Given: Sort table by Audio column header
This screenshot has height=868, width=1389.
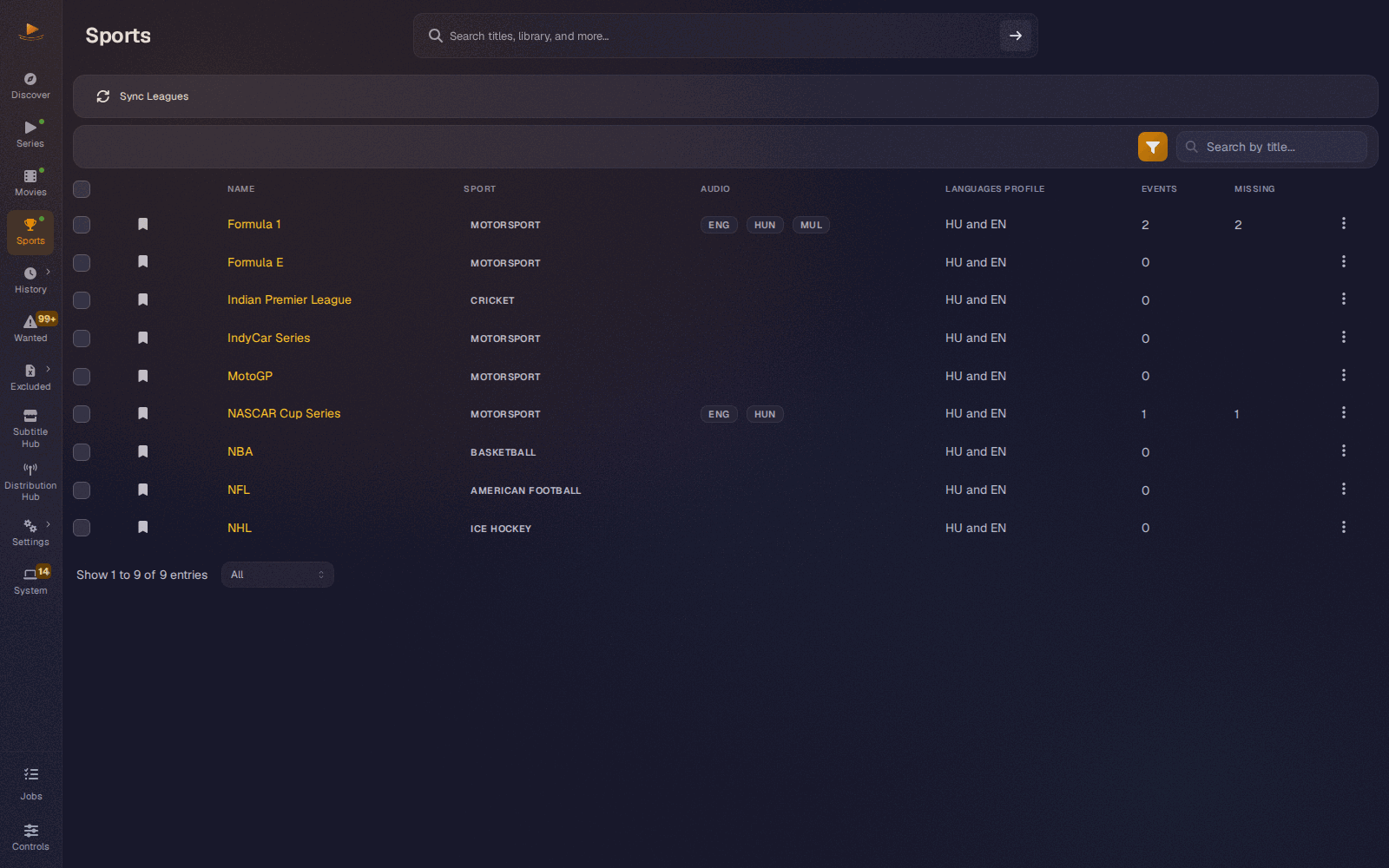Looking at the screenshot, I should click(715, 188).
